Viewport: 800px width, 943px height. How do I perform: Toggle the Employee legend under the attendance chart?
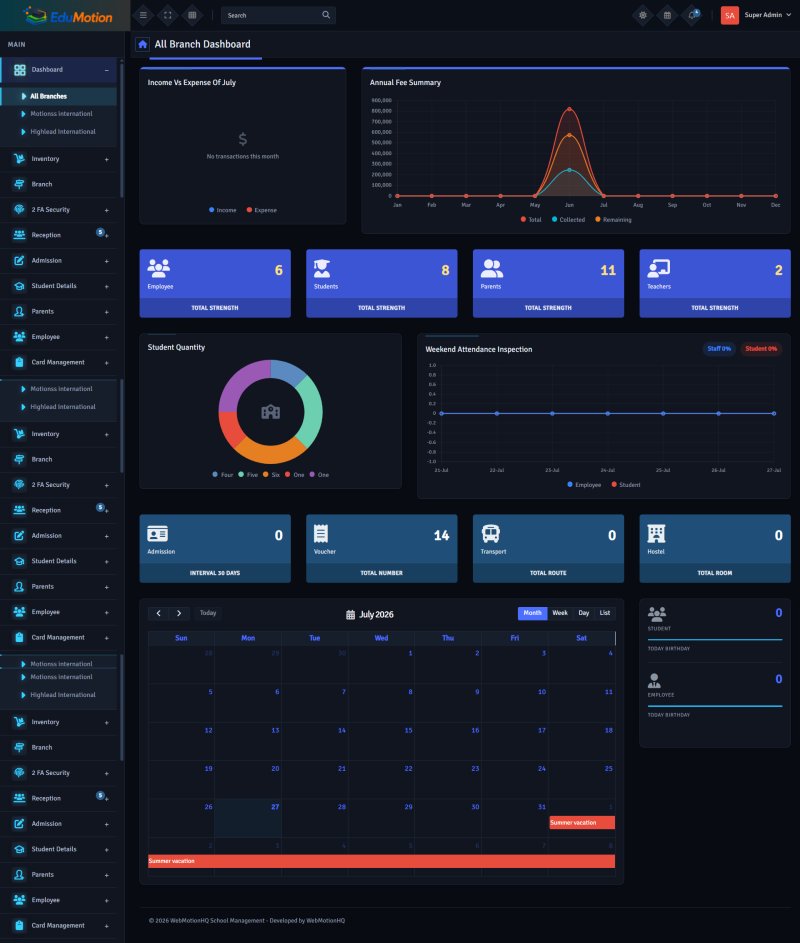point(584,485)
